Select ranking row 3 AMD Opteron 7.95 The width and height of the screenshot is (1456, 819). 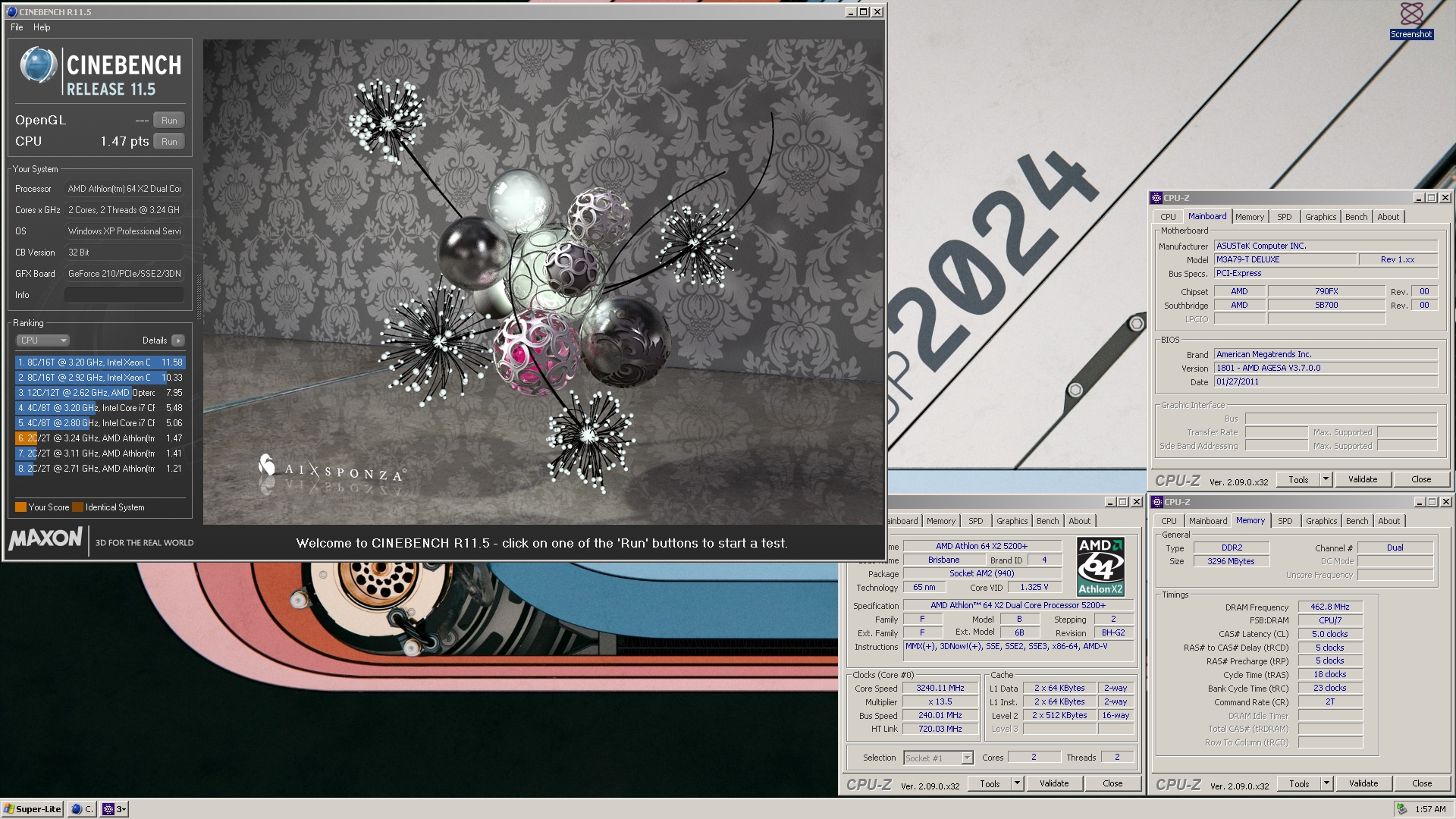(100, 393)
